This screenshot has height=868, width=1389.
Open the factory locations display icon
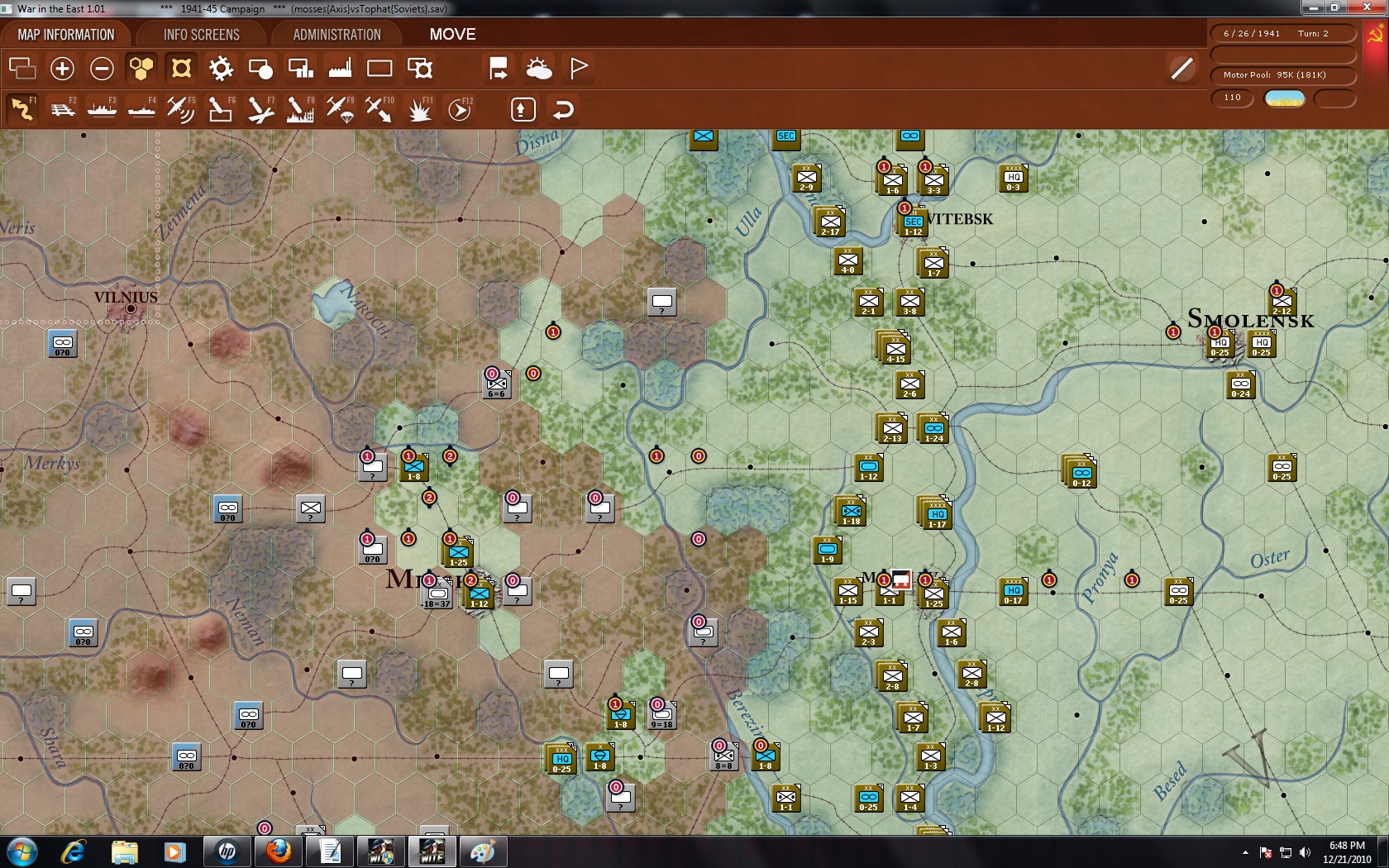pos(339,68)
